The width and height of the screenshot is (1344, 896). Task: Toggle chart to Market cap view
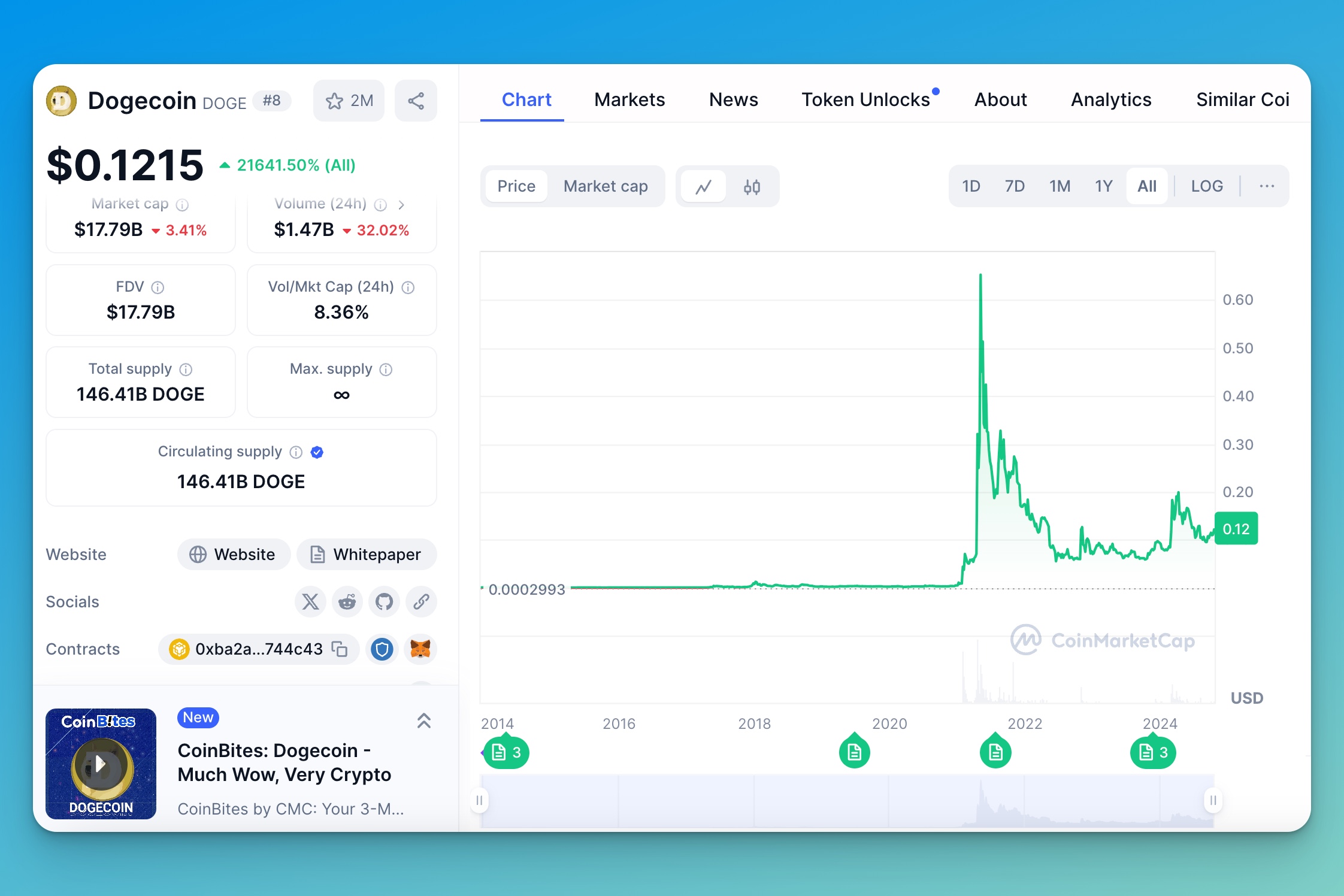coord(606,186)
